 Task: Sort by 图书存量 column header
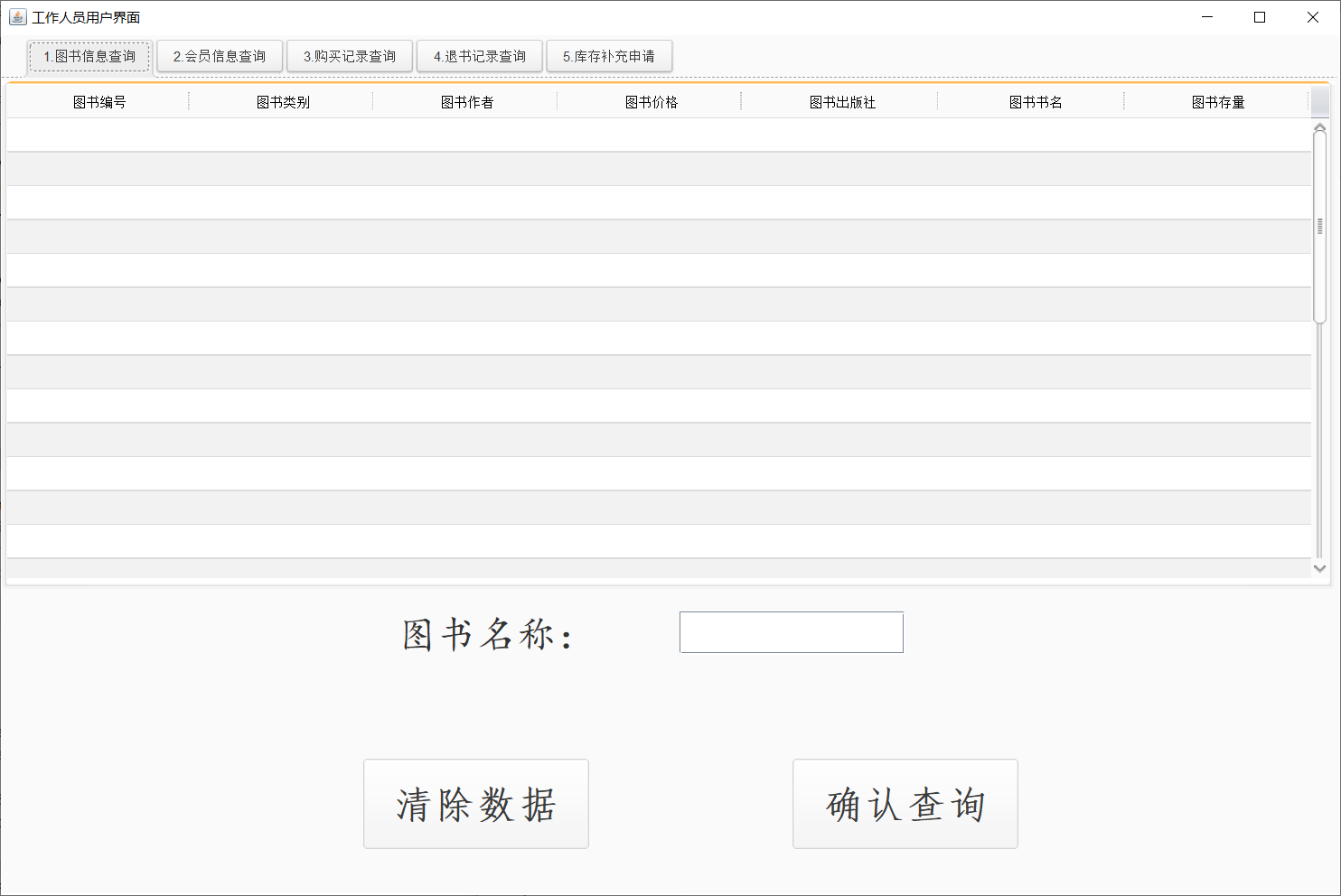[1218, 102]
